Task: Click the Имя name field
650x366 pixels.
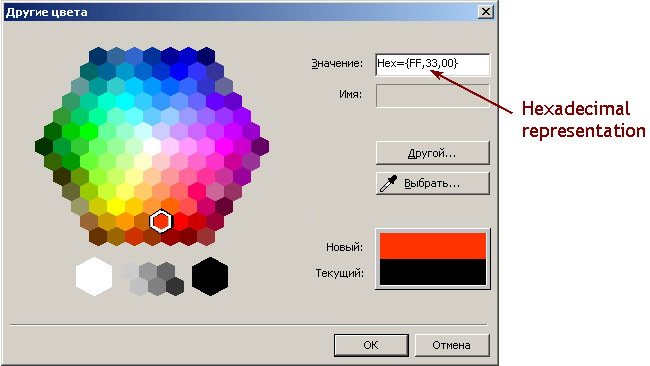Action: [x=432, y=96]
